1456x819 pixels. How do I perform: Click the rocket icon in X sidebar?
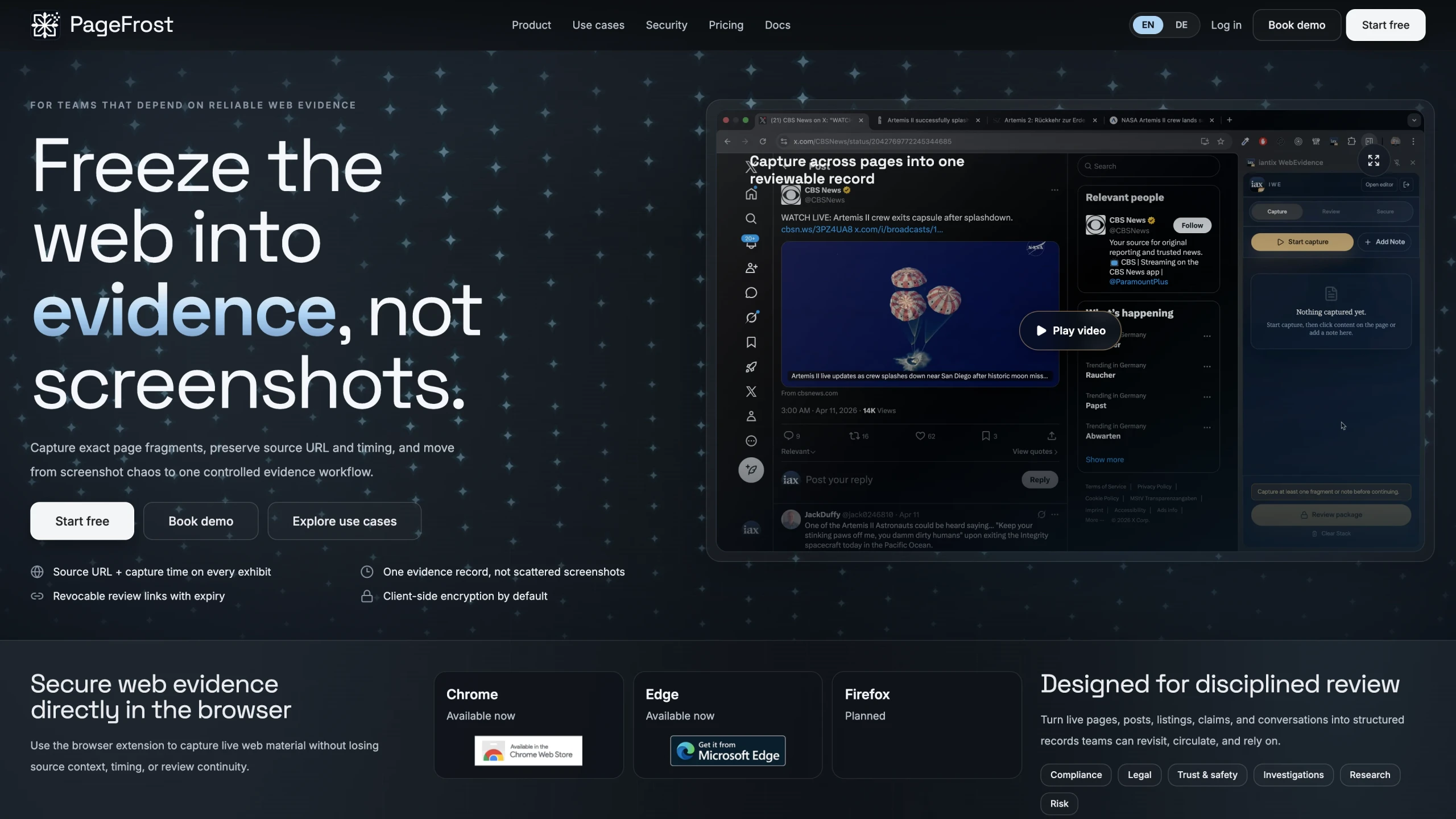[x=751, y=367]
